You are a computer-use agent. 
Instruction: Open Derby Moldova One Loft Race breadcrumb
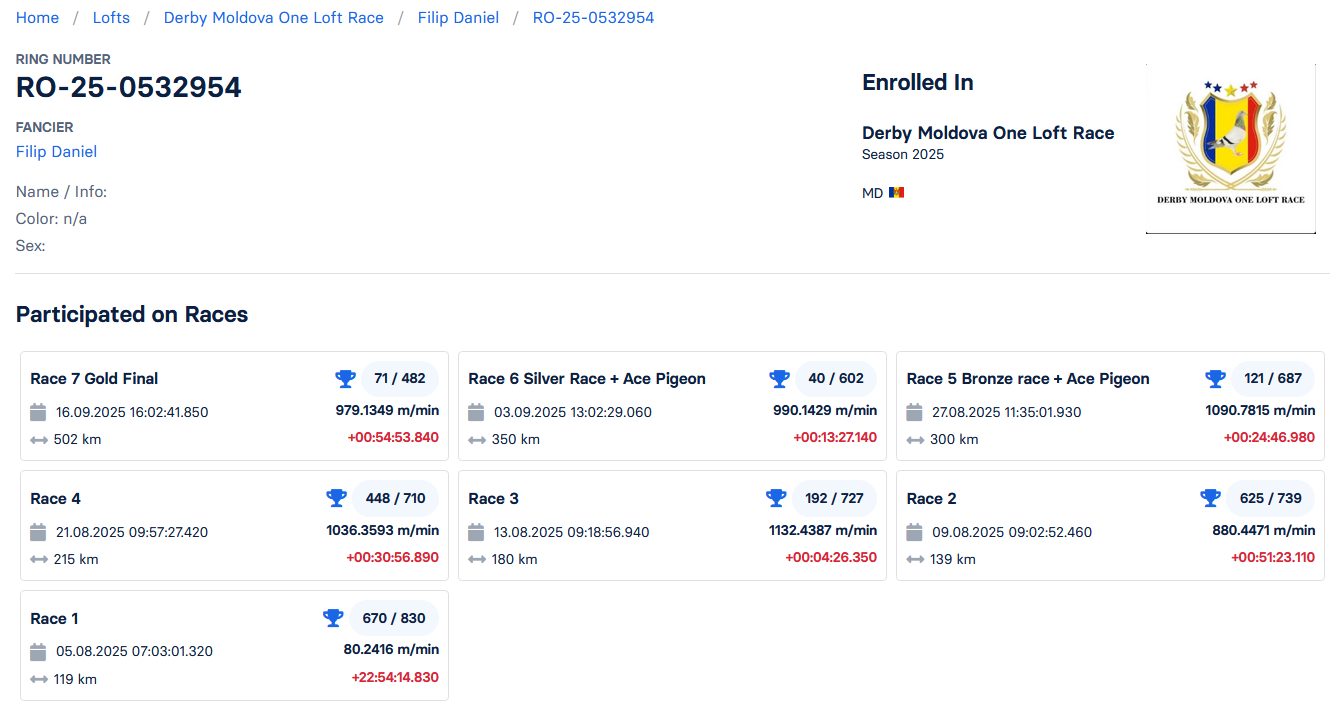(273, 18)
